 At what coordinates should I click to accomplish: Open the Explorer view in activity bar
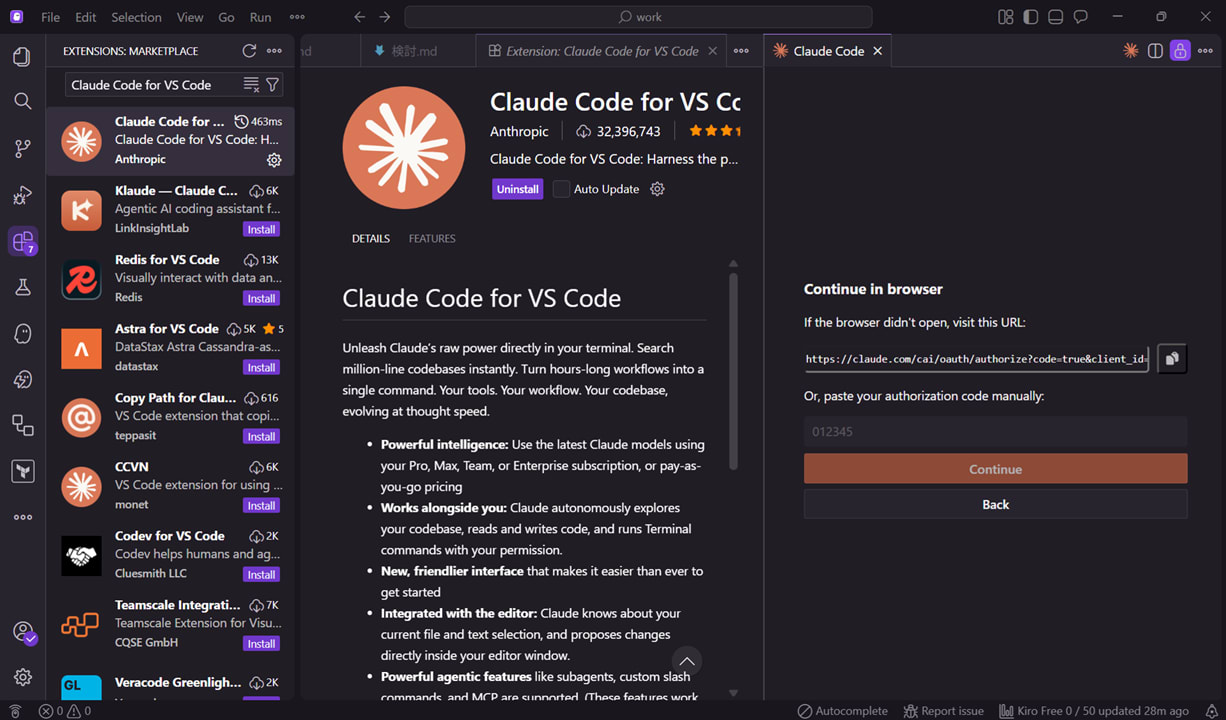click(22, 56)
